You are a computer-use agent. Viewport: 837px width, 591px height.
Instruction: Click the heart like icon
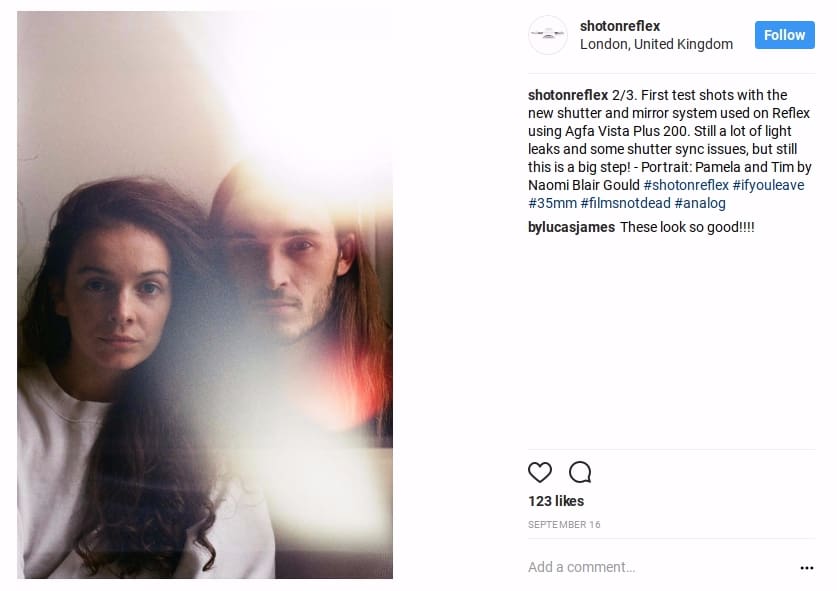click(x=539, y=472)
